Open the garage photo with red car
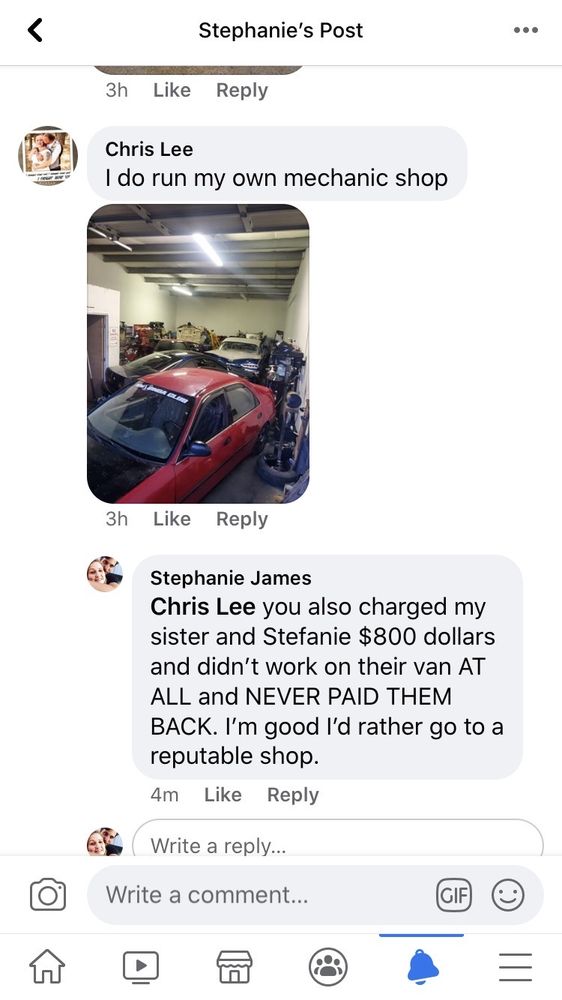562x1000 pixels. [x=198, y=354]
